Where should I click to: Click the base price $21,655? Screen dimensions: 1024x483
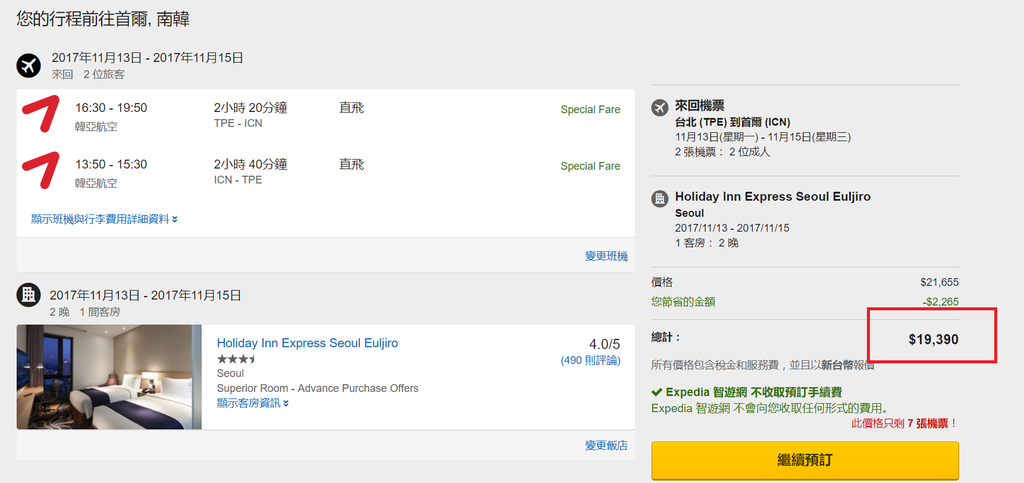[939, 283]
